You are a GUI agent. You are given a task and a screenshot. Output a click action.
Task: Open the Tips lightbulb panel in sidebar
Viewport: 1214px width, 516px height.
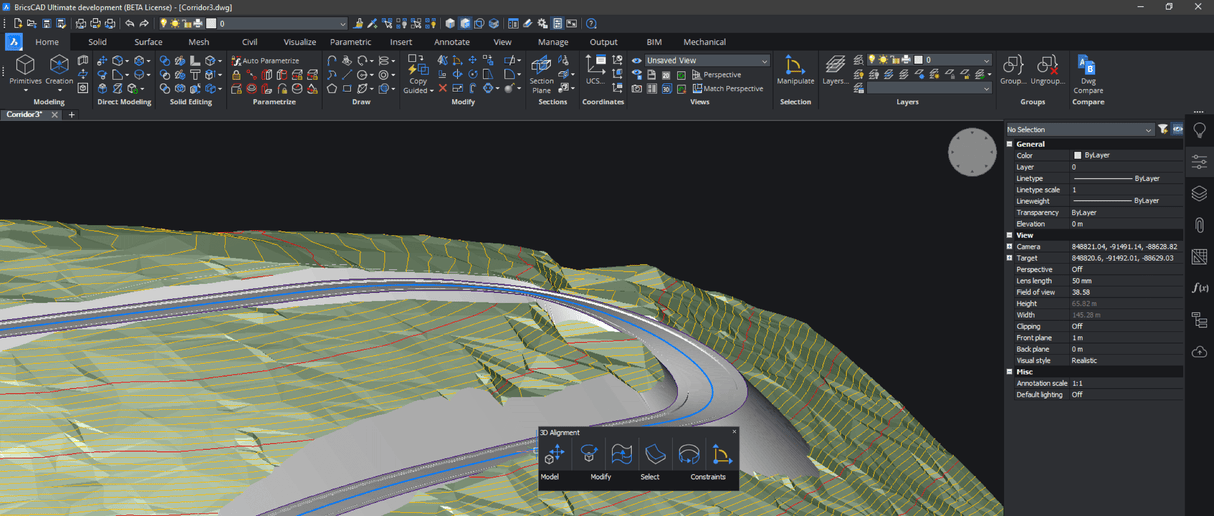(1200, 130)
